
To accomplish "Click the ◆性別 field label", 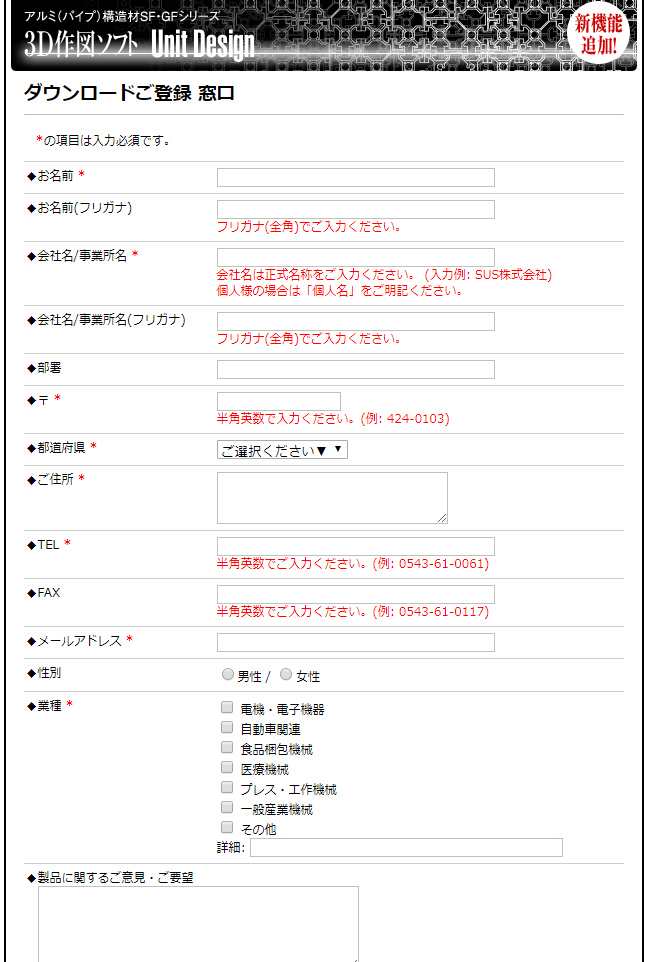I will tap(44, 673).
